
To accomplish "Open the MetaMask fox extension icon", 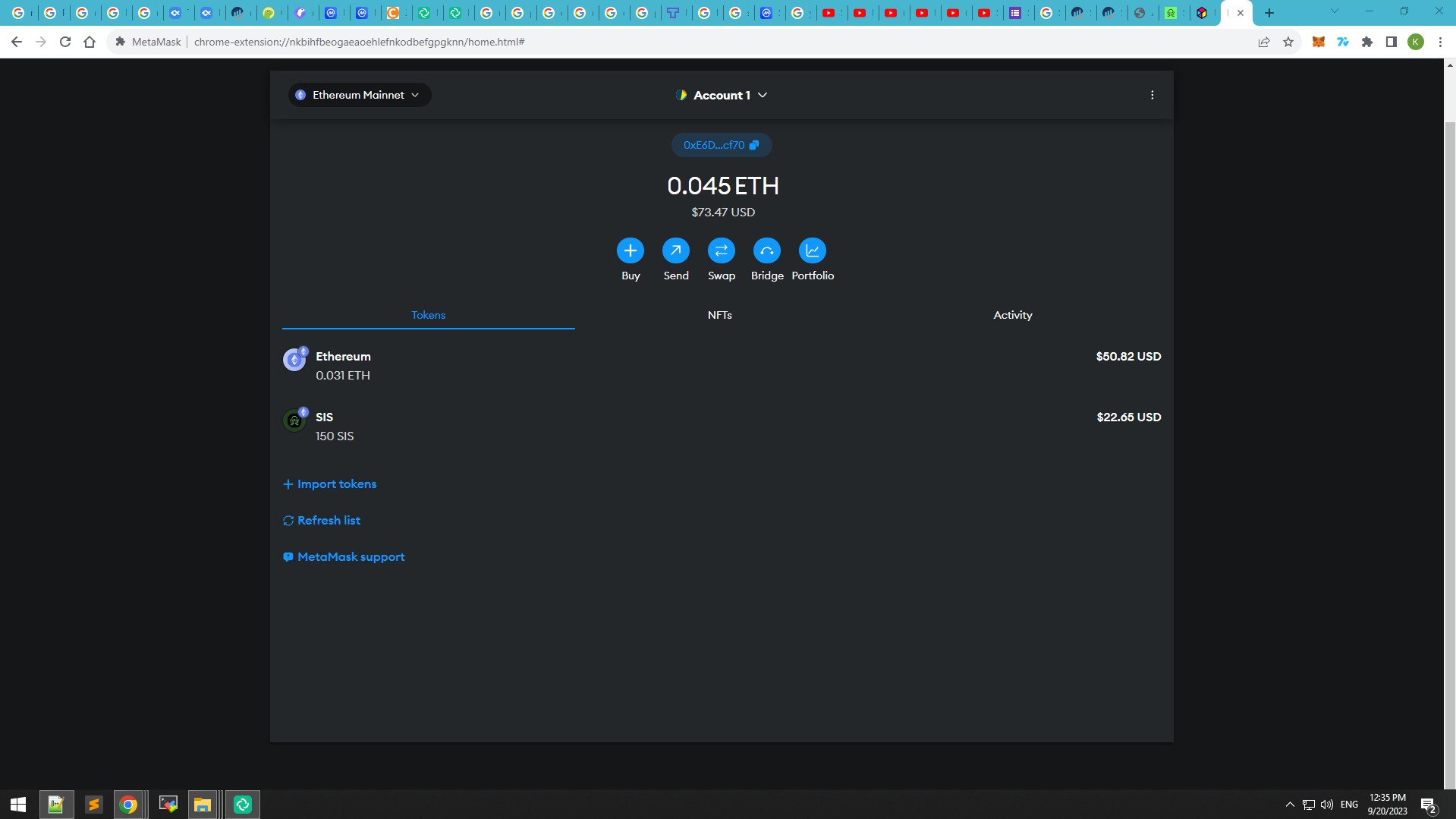I will (x=1319, y=42).
